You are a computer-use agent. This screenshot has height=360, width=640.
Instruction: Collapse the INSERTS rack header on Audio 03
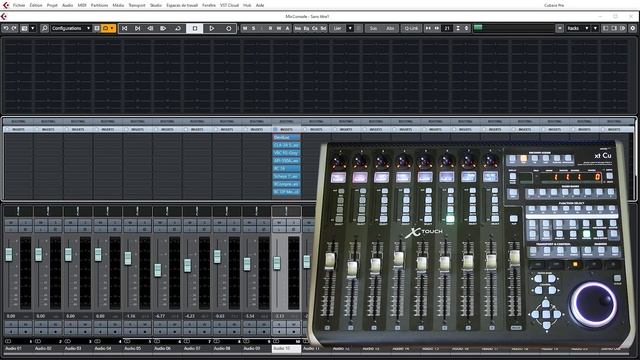[x=78, y=129]
